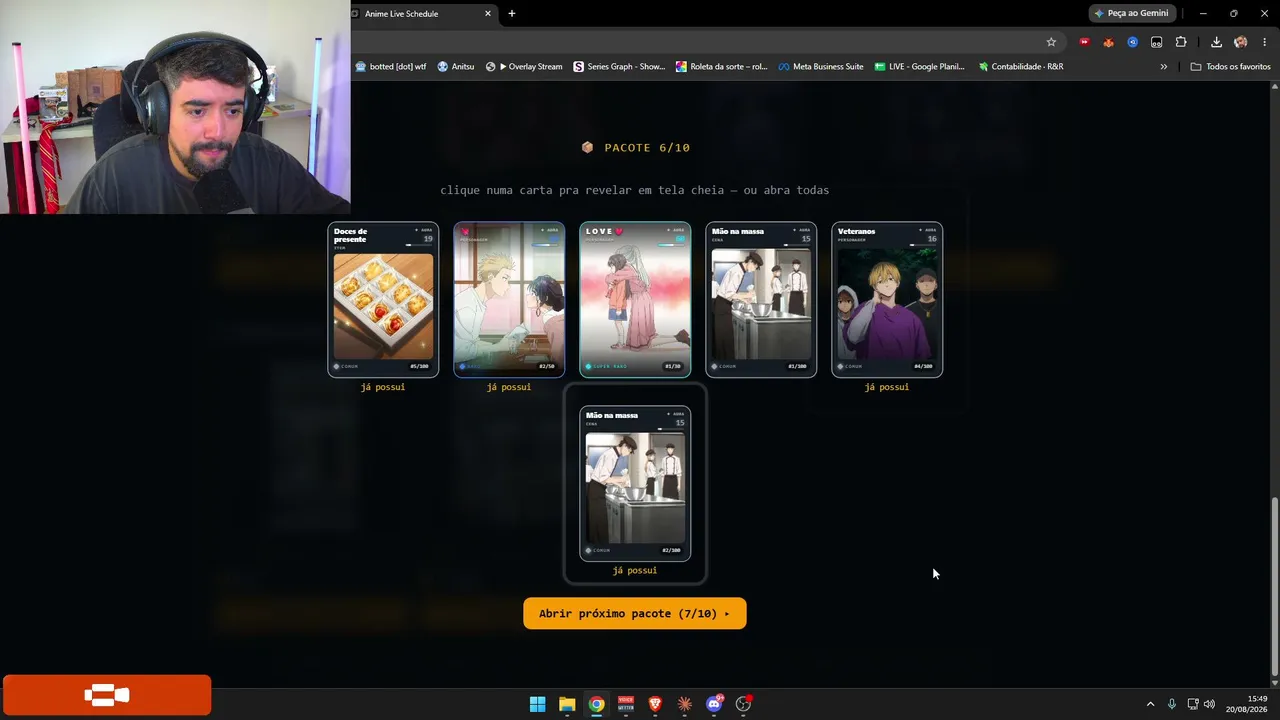The height and width of the screenshot is (720, 1280).
Task: Click the já possui label under Veteranos
Action: point(887,387)
